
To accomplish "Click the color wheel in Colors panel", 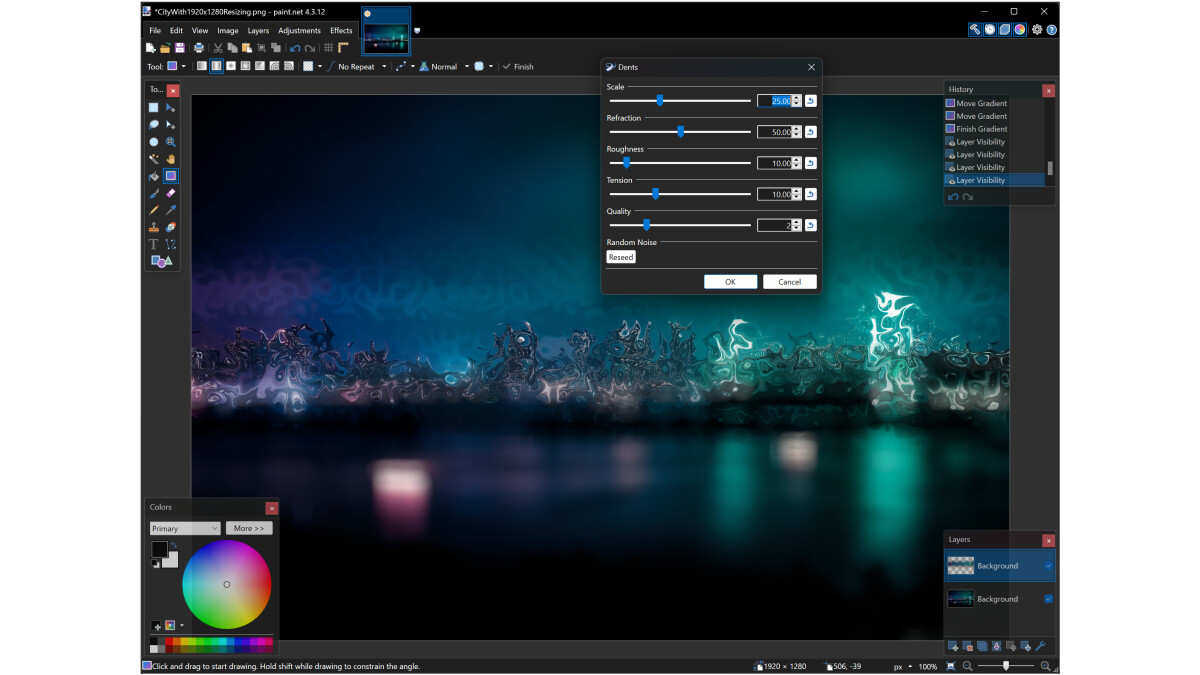I will [x=227, y=584].
